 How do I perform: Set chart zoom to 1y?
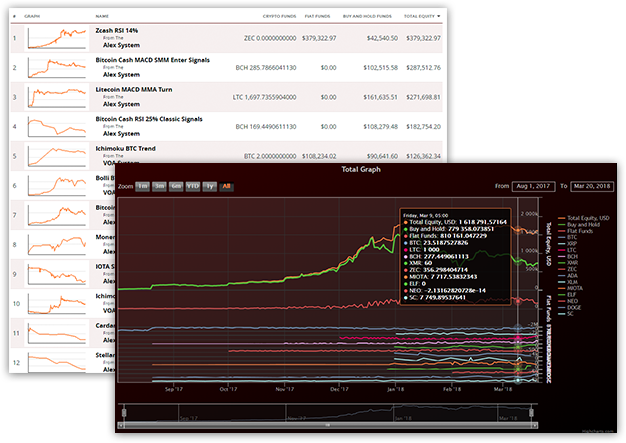pyautogui.click(x=210, y=186)
